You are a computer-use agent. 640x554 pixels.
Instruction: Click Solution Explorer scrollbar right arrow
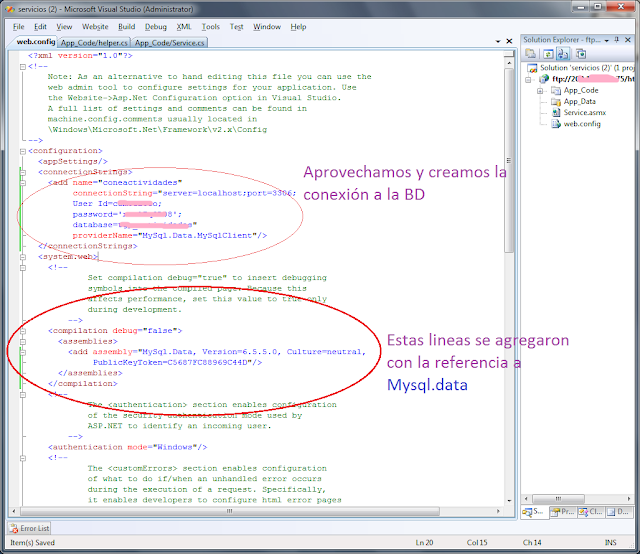click(629, 498)
